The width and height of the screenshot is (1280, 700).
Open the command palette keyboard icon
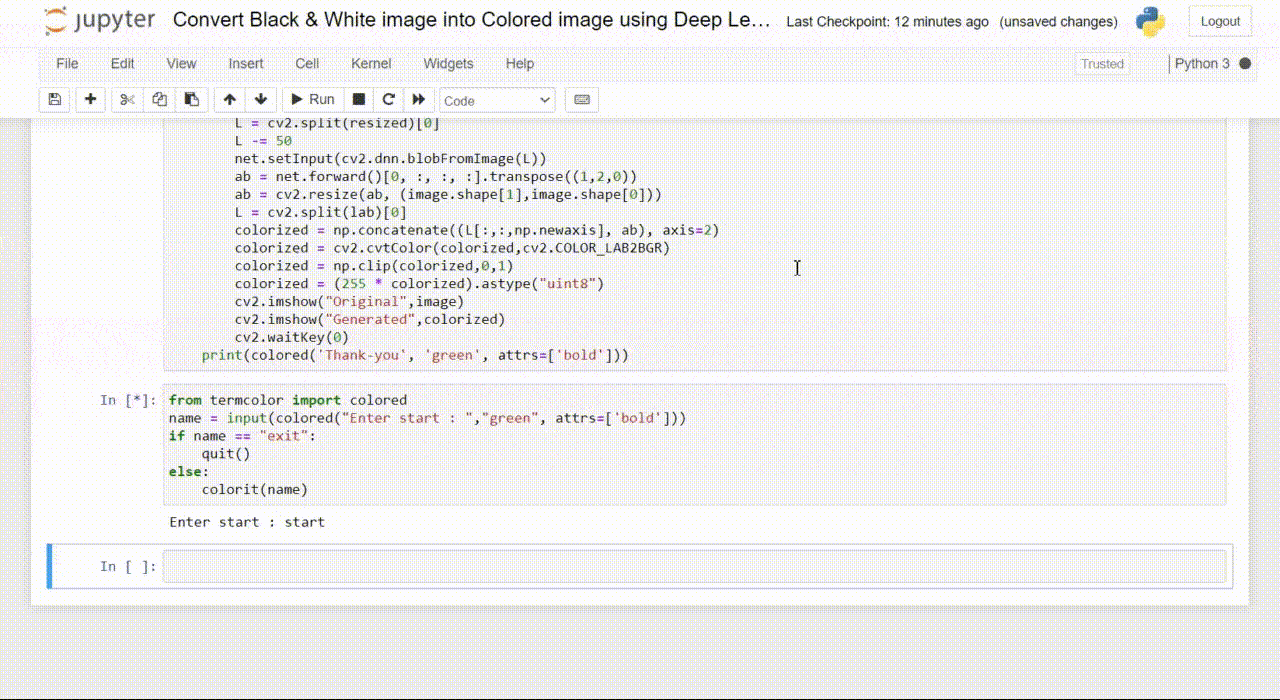(x=582, y=100)
